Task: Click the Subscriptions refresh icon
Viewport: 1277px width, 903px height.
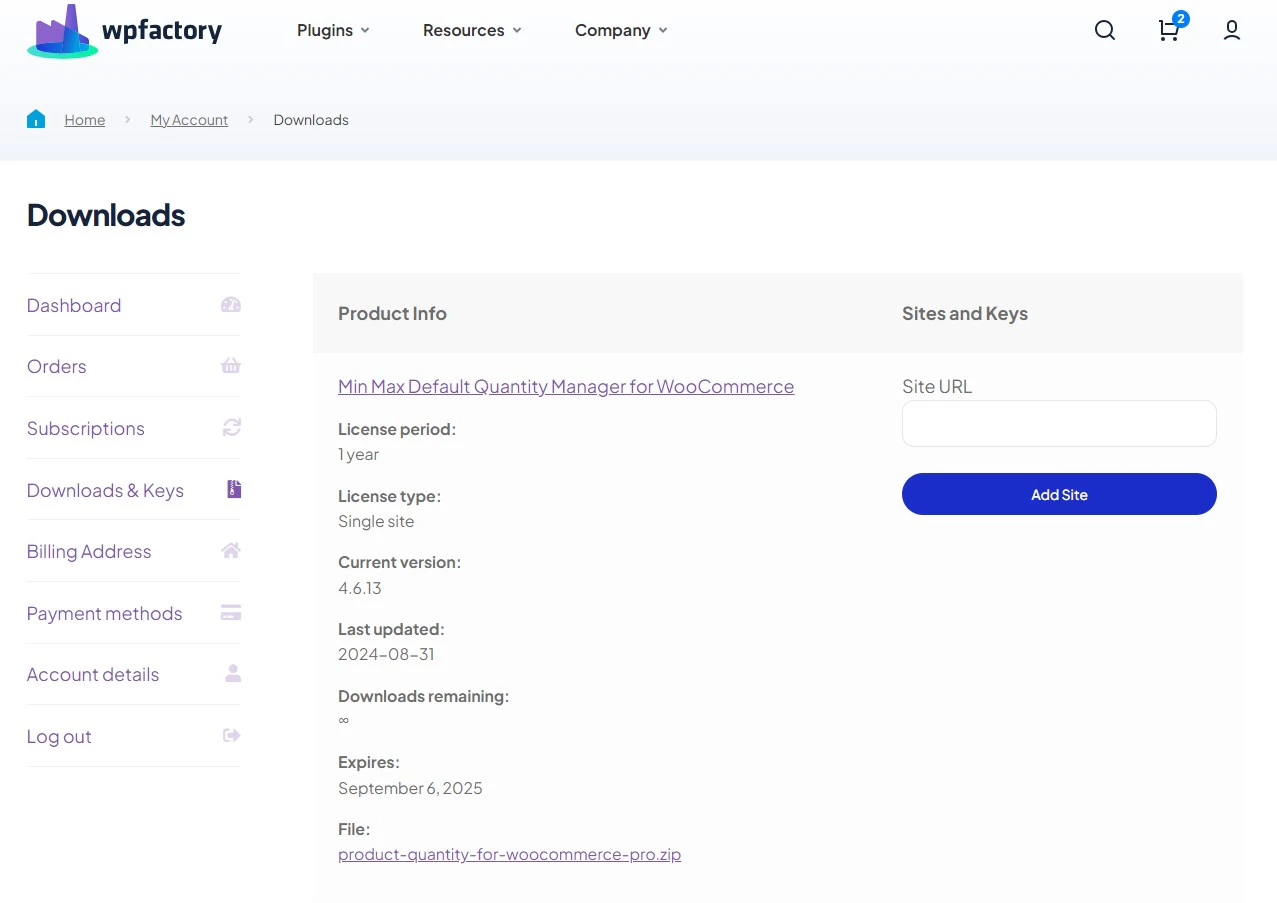Action: [x=231, y=427]
